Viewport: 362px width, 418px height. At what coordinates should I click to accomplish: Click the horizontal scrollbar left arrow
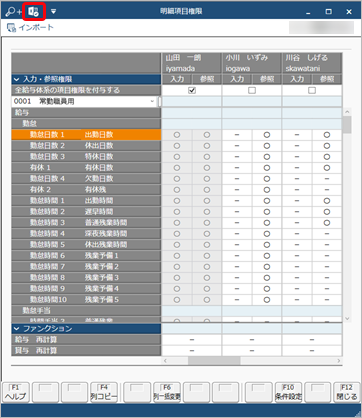tap(165, 361)
